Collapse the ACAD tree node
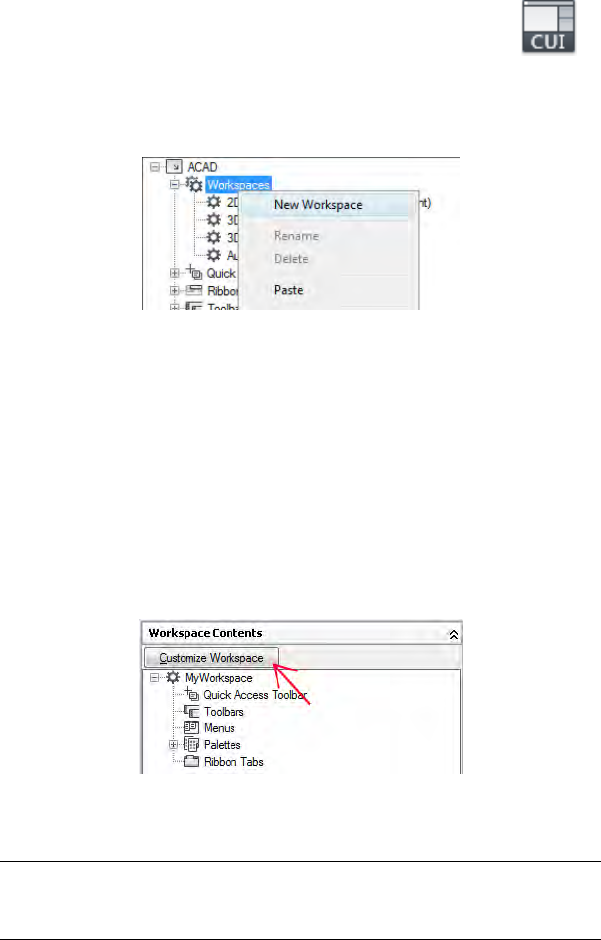 (155, 167)
